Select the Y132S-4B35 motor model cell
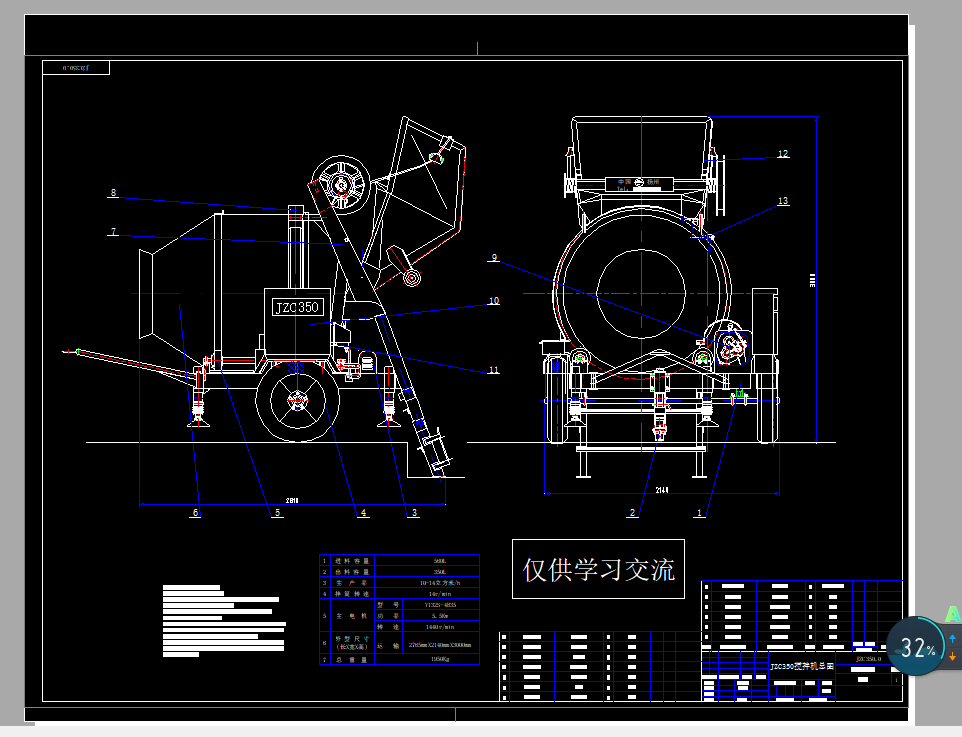Image resolution: width=962 pixels, height=737 pixels. [443, 605]
